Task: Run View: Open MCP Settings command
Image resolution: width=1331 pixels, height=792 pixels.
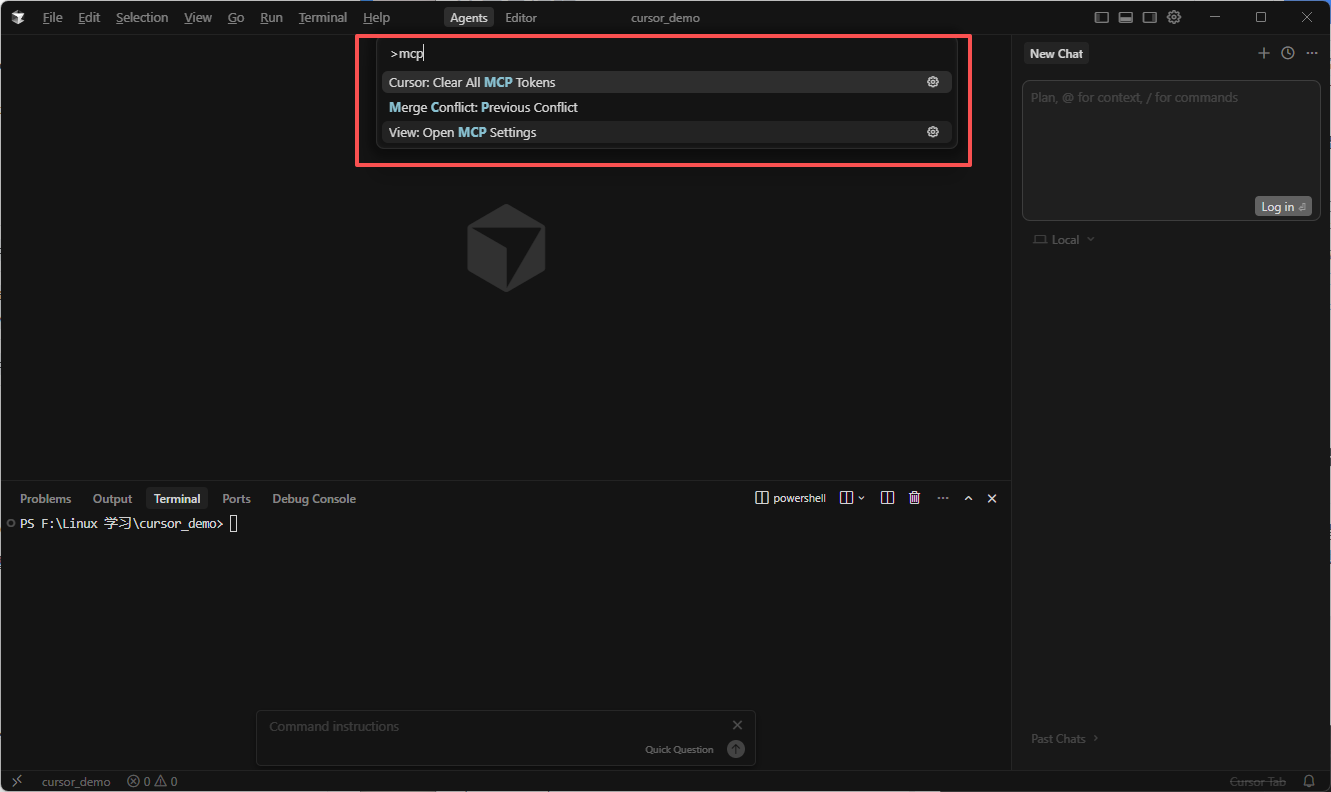Action: (666, 132)
